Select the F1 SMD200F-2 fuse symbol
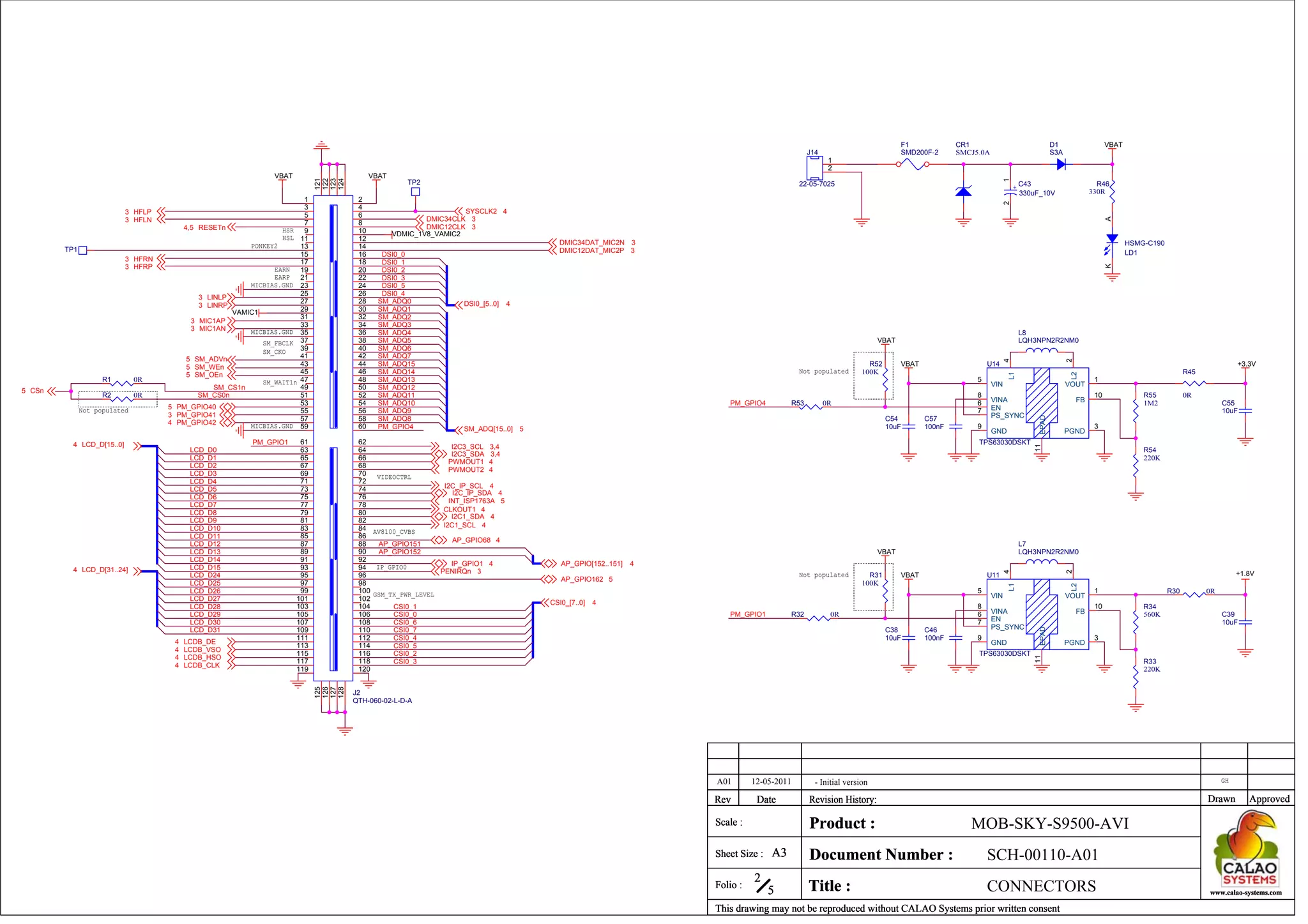 point(913,164)
